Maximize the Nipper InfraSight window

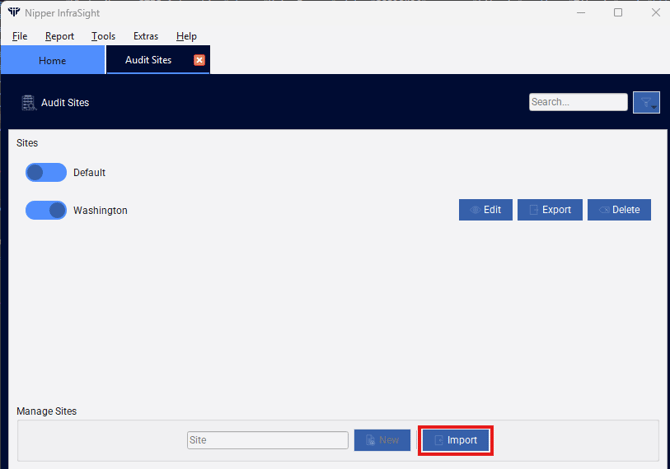pos(618,12)
